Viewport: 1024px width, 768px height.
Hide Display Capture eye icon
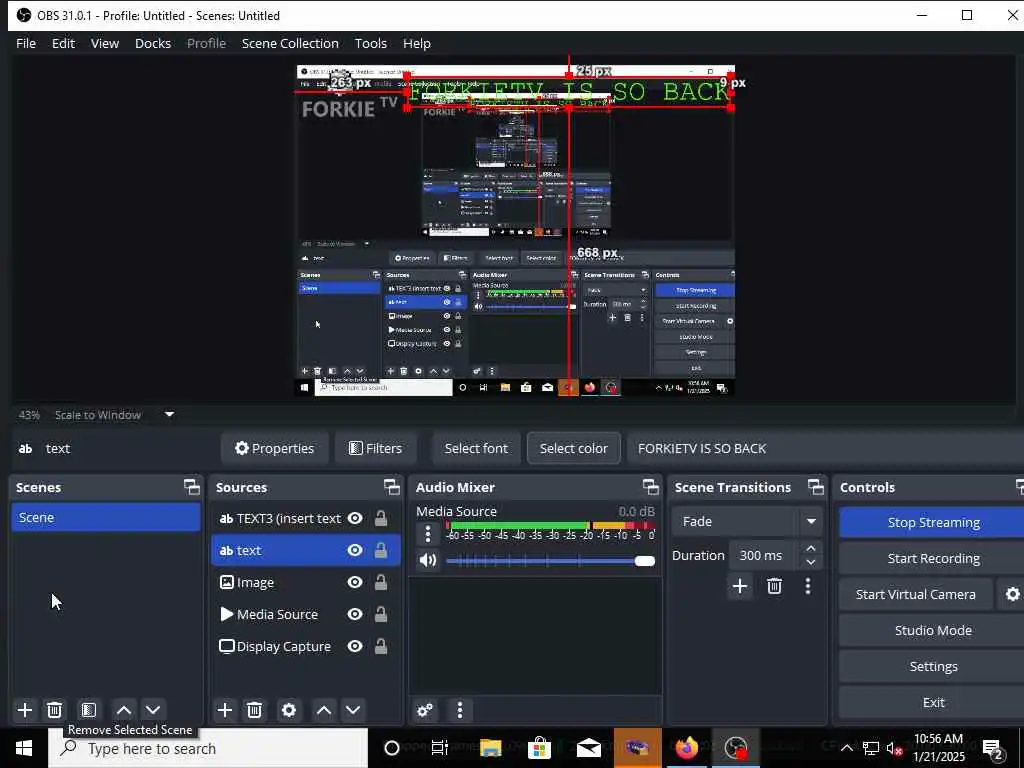(355, 646)
